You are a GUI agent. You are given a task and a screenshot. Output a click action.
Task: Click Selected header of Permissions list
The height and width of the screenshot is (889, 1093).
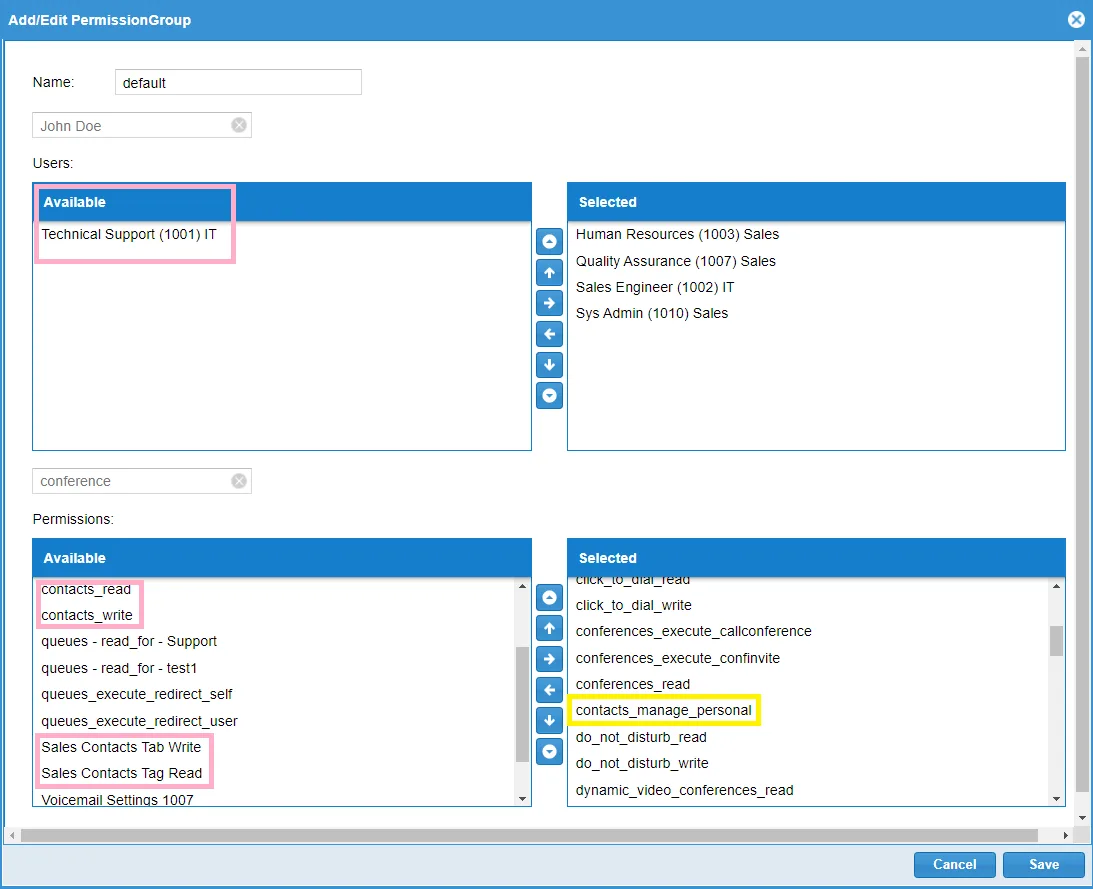[816, 558]
